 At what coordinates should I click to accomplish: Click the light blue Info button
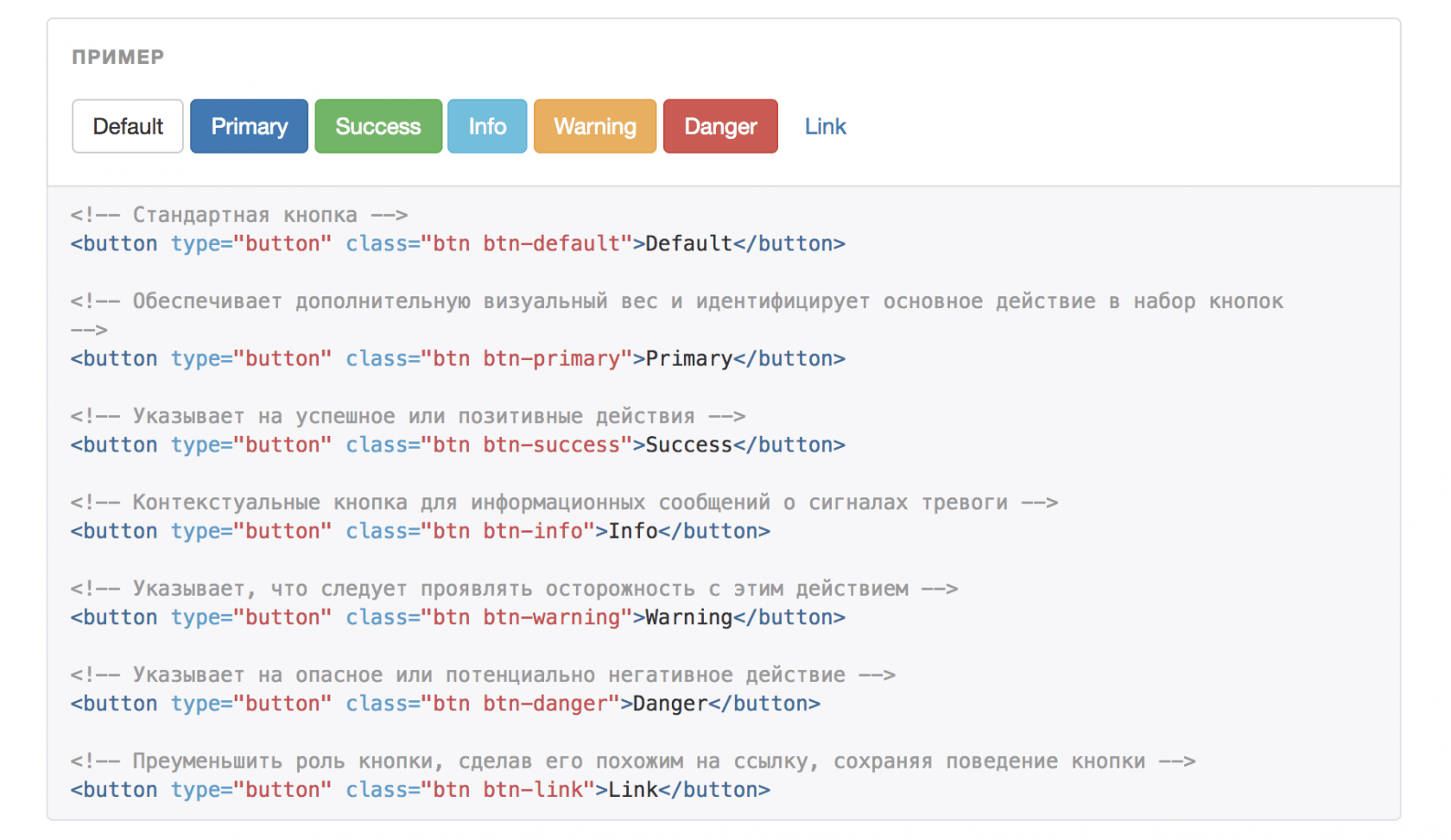click(x=487, y=126)
